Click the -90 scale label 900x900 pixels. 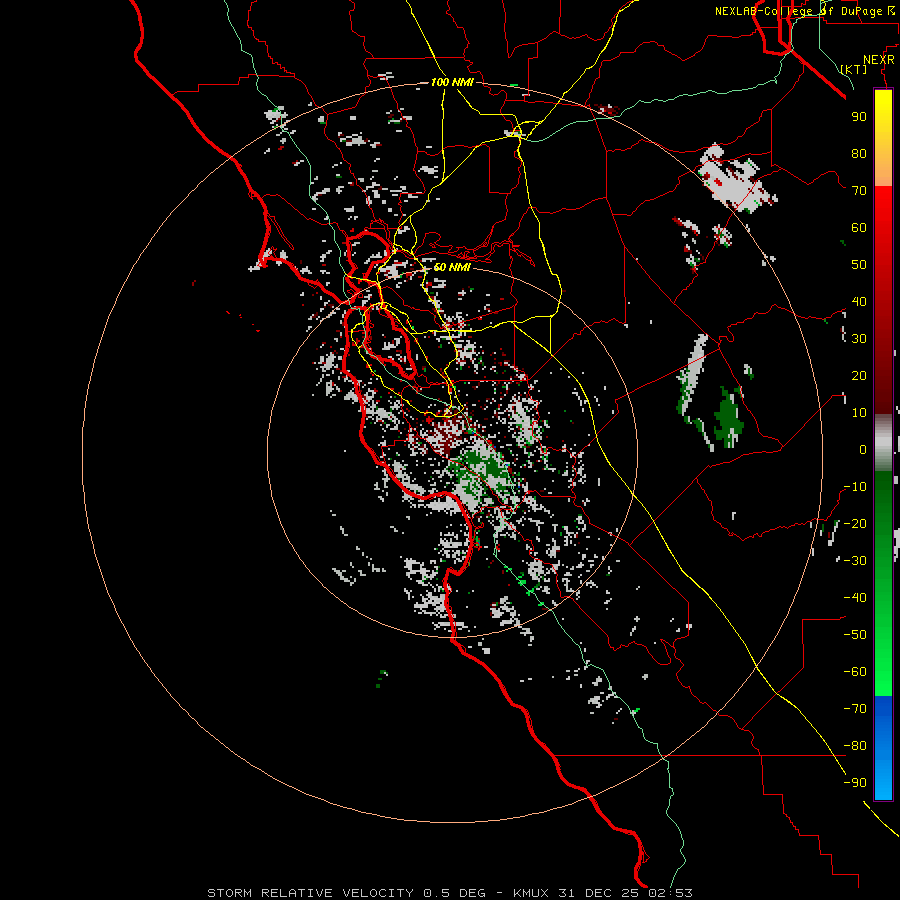pos(855,783)
